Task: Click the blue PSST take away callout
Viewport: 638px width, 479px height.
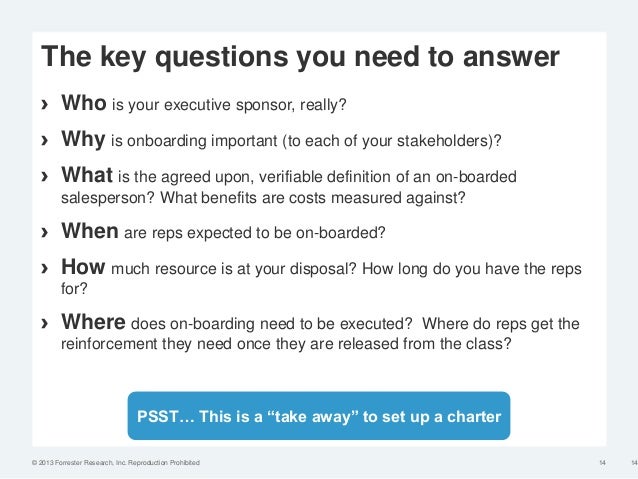Action: tap(318, 415)
